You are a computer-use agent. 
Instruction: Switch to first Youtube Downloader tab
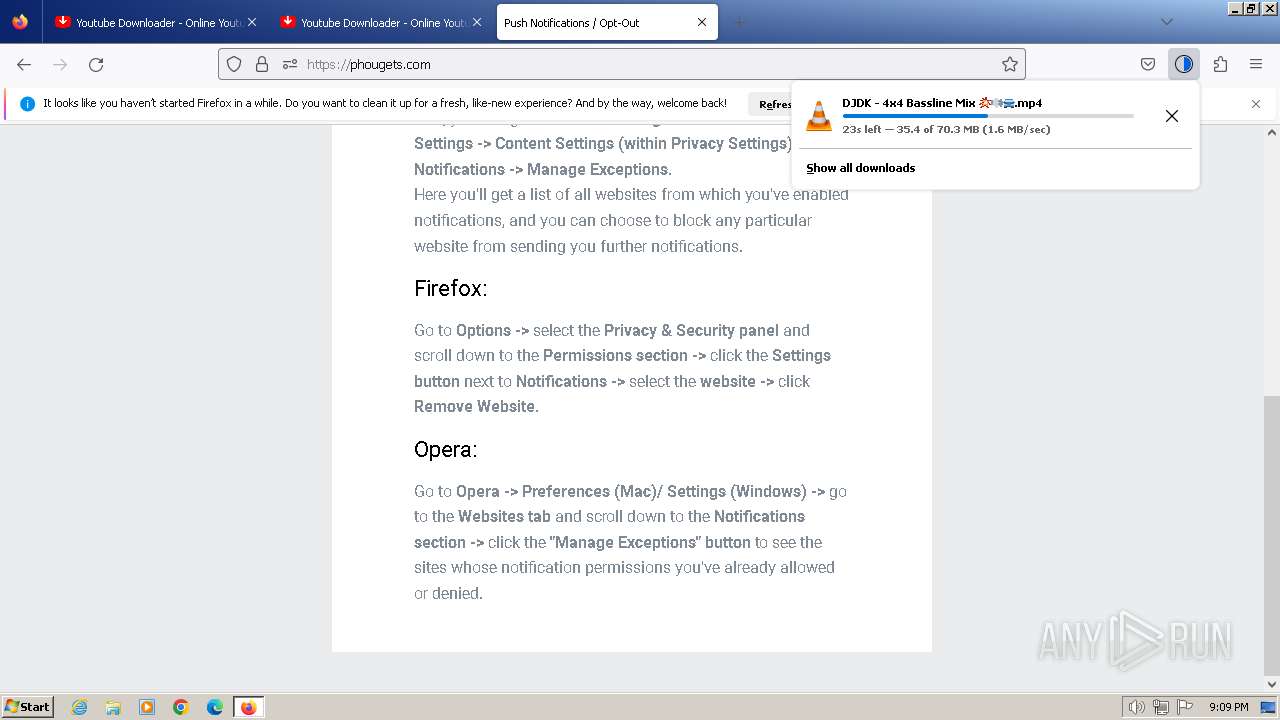pos(155,22)
